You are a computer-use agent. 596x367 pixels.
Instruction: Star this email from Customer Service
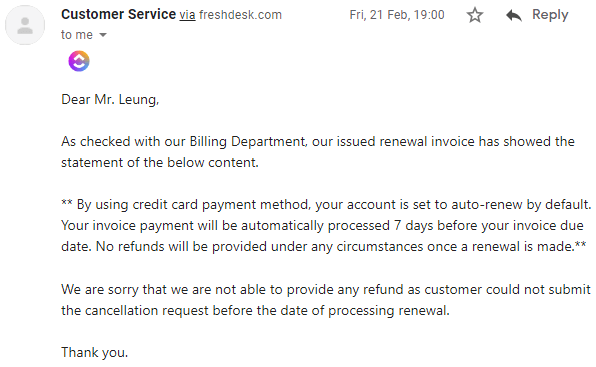(475, 16)
